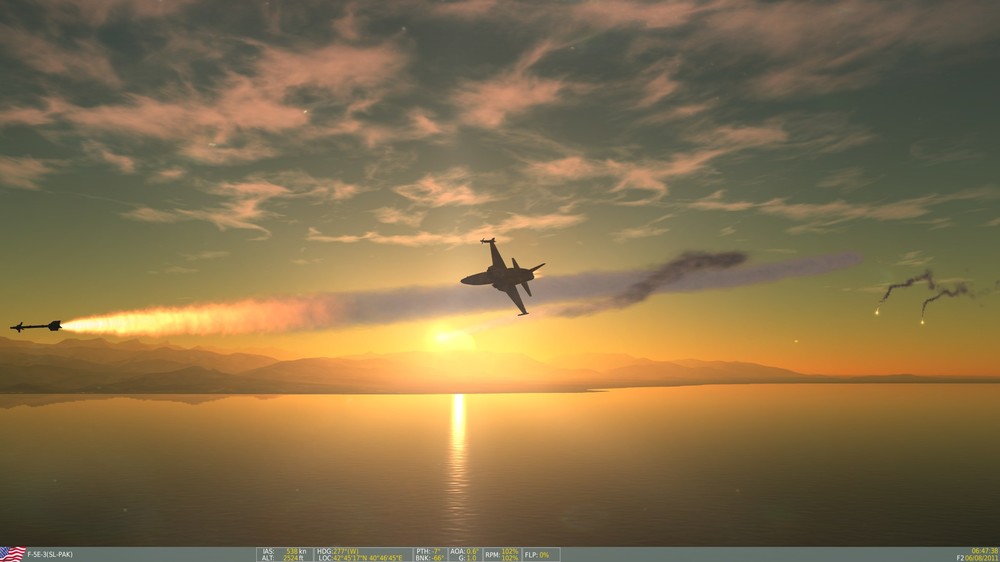Click the F2 view mode label
Image resolution: width=1000 pixels, height=562 pixels.
961,558
